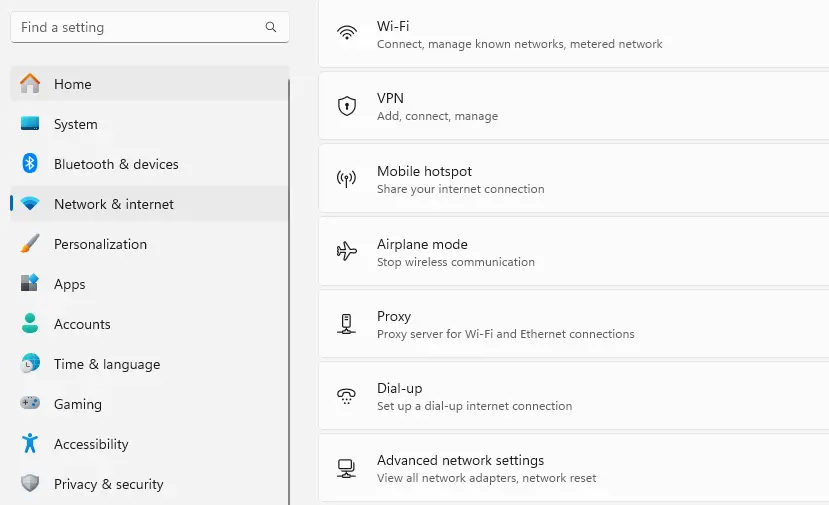The image size is (829, 505).
Task: Click the Wi-Fi icon
Action: [x=347, y=33]
